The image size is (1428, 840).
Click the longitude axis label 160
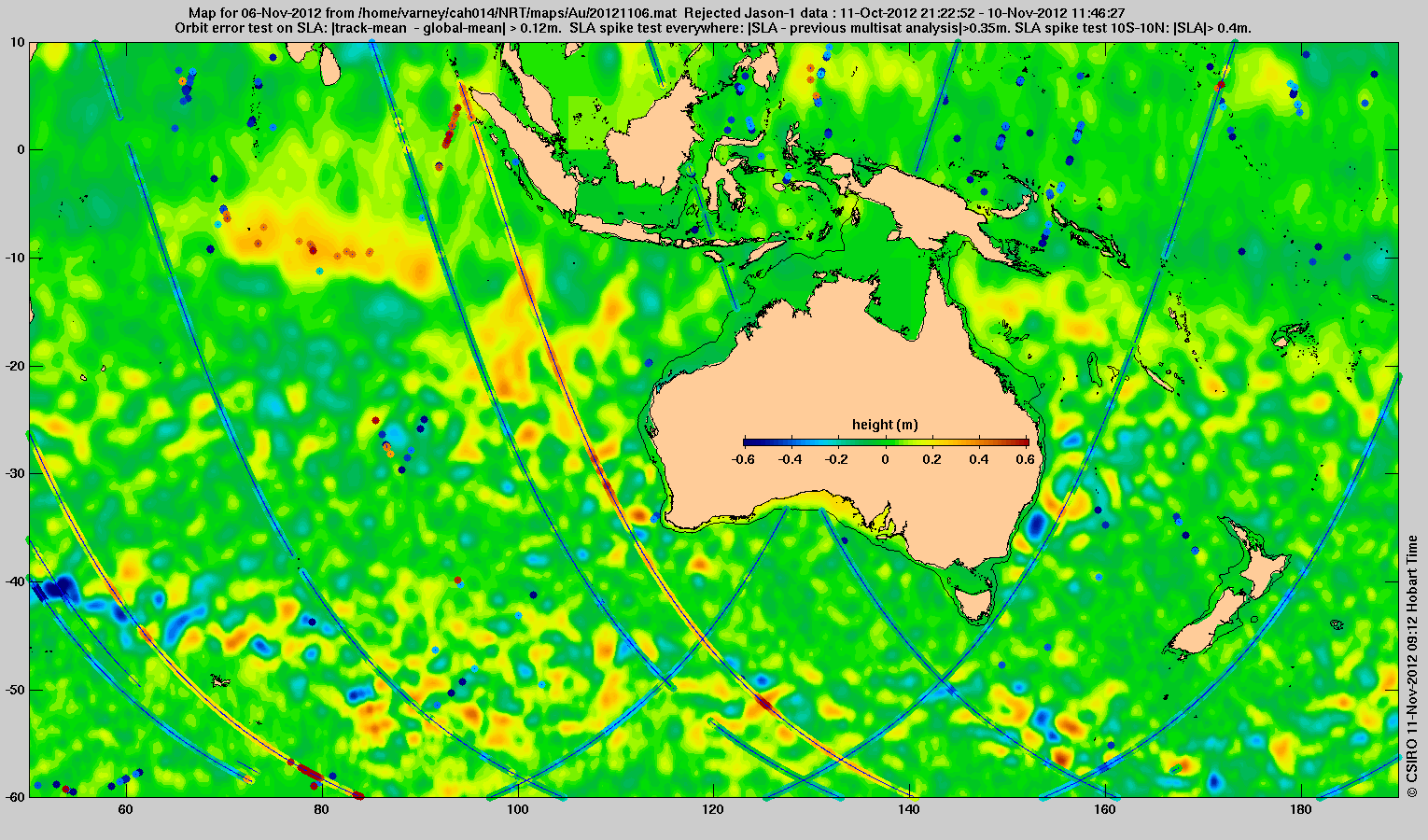pyautogui.click(x=1105, y=809)
